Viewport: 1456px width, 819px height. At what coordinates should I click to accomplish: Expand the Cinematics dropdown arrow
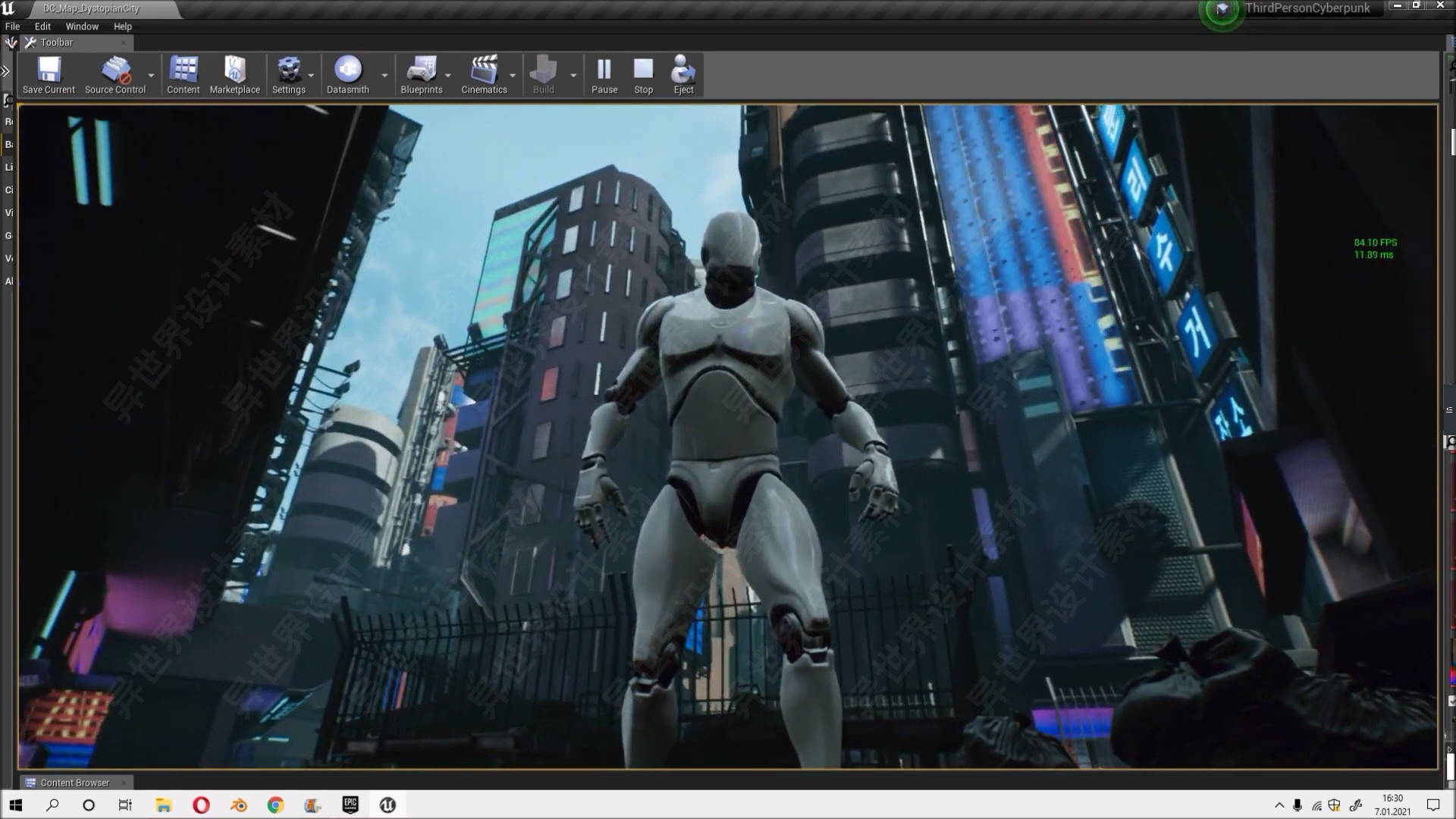(513, 75)
